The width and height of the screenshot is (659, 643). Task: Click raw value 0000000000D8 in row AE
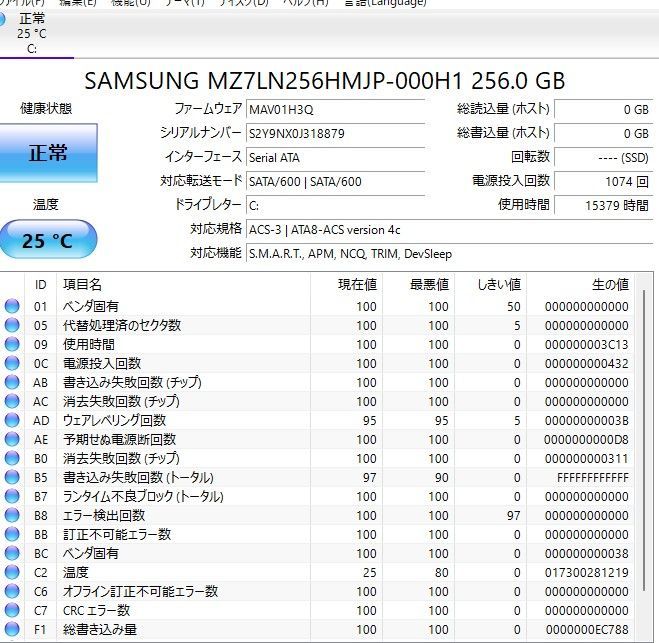tap(586, 439)
